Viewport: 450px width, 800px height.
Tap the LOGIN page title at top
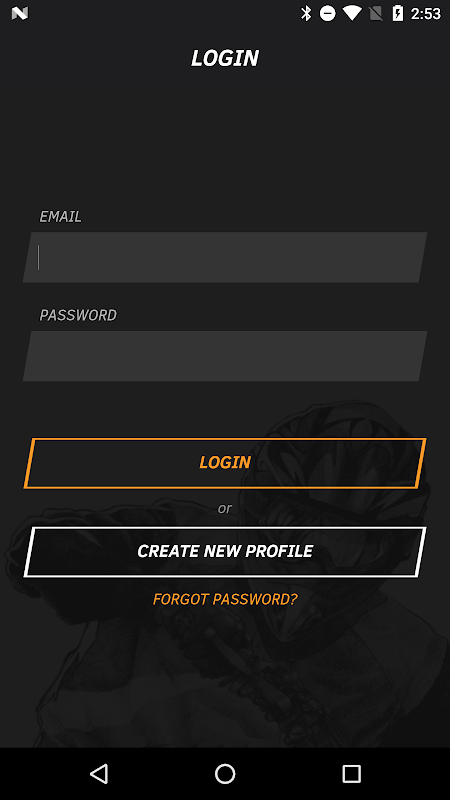pos(225,58)
